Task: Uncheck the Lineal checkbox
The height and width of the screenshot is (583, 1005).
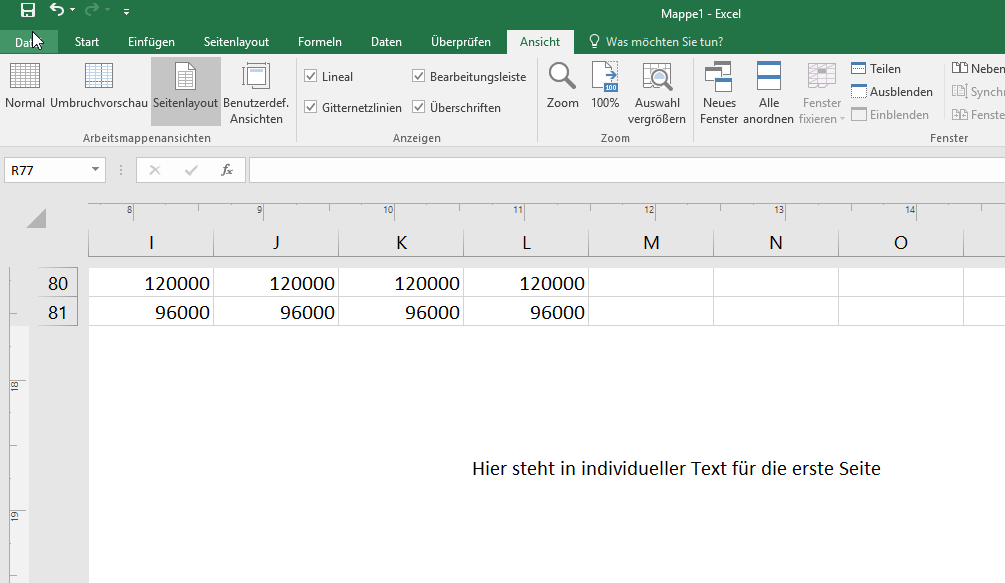Action: tap(311, 77)
